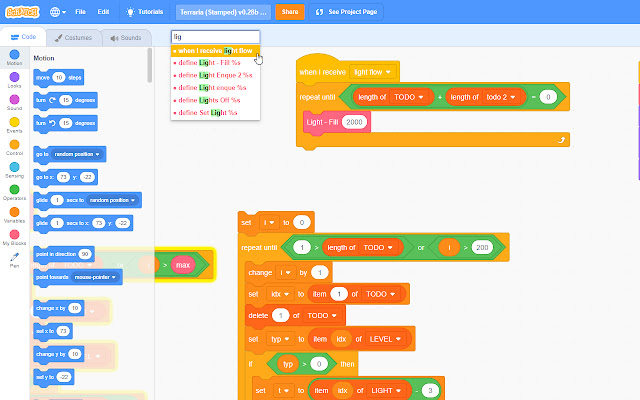640x400 pixels.
Task: Click the 'when I receive' hat block
Action: 348,70
